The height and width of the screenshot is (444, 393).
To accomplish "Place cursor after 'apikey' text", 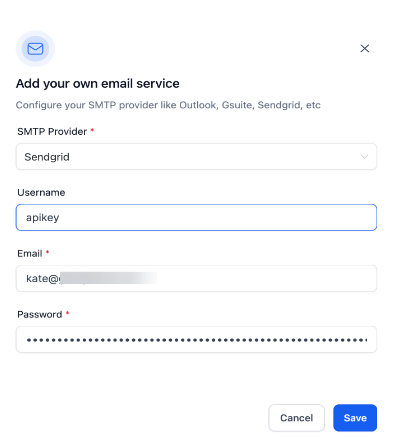I will pyautogui.click(x=60, y=217).
